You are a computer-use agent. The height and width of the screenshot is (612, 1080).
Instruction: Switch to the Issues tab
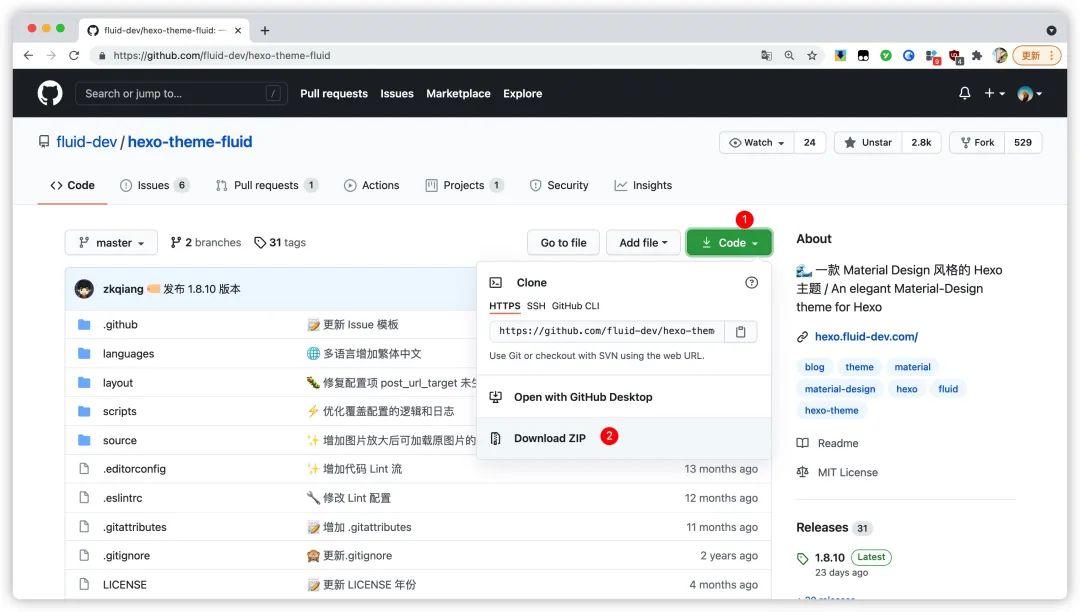point(154,185)
